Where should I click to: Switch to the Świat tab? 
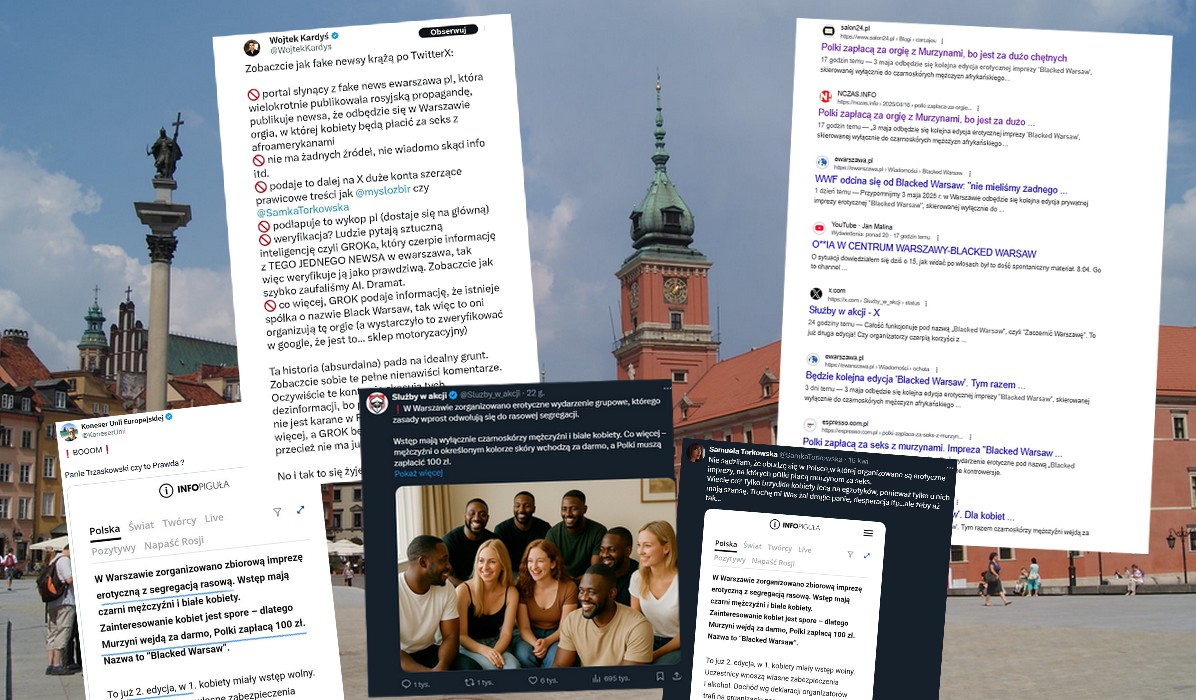[x=141, y=525]
